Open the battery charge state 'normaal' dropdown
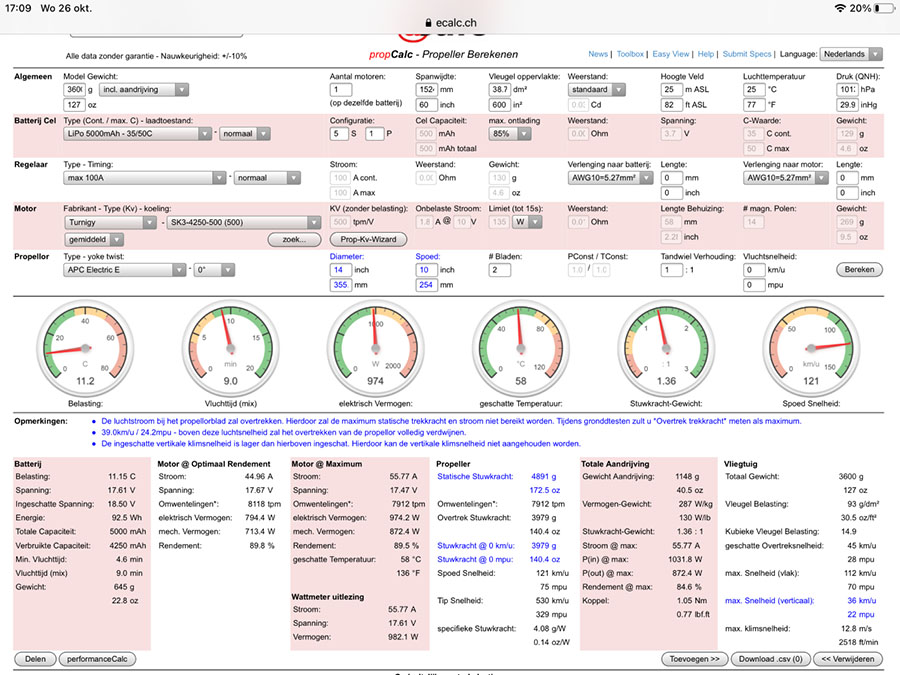Viewport: 900px width, 675px height. (x=244, y=134)
